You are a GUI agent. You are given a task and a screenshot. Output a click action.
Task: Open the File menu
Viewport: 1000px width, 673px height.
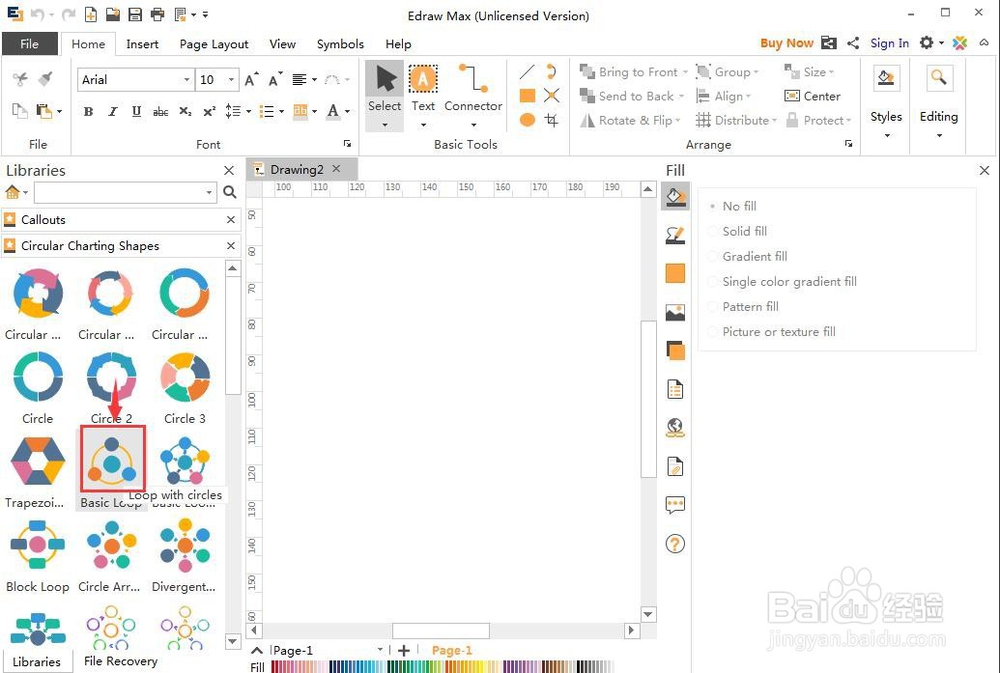tap(29, 44)
